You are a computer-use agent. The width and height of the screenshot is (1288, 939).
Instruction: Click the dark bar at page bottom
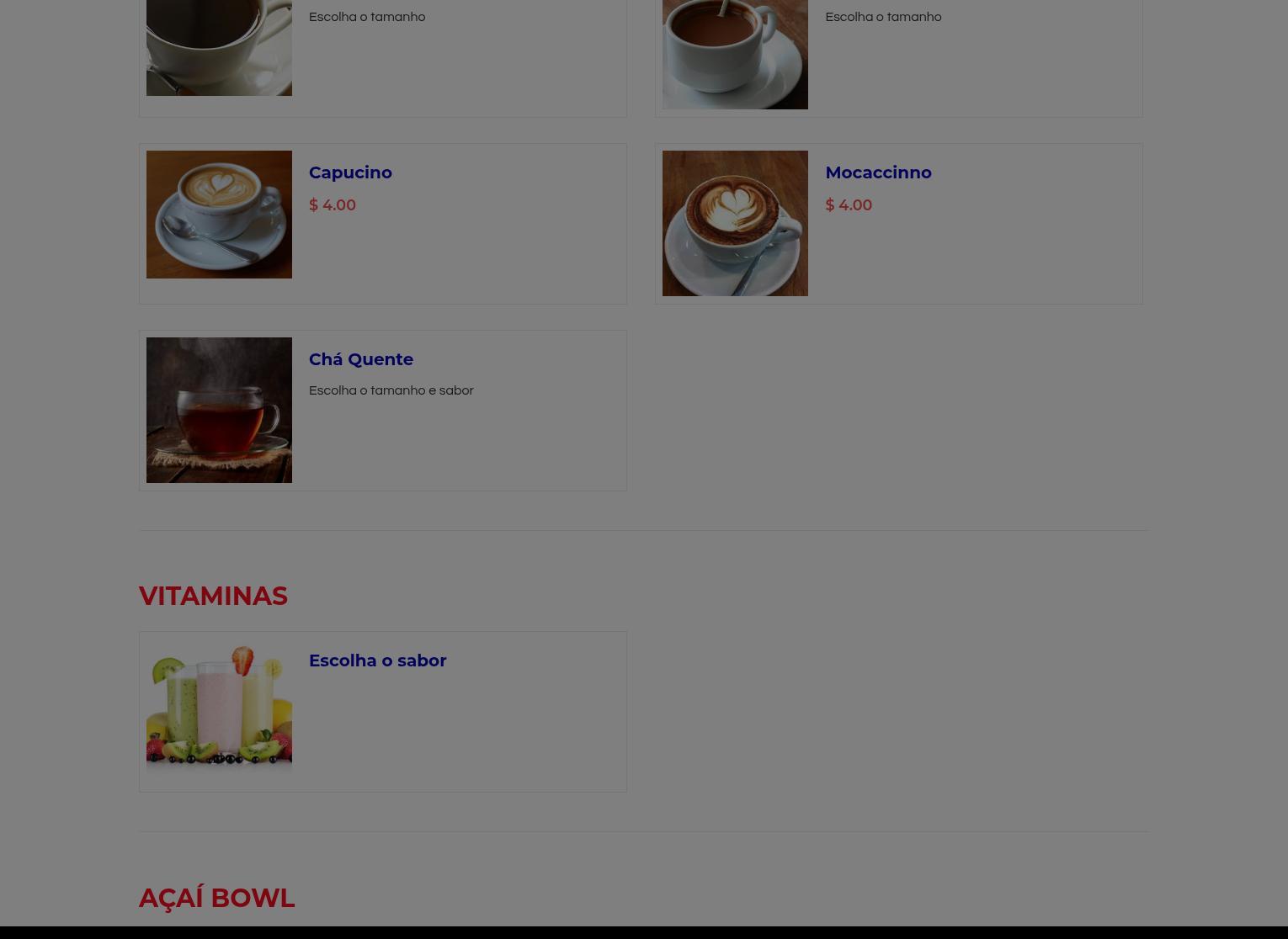point(644,932)
